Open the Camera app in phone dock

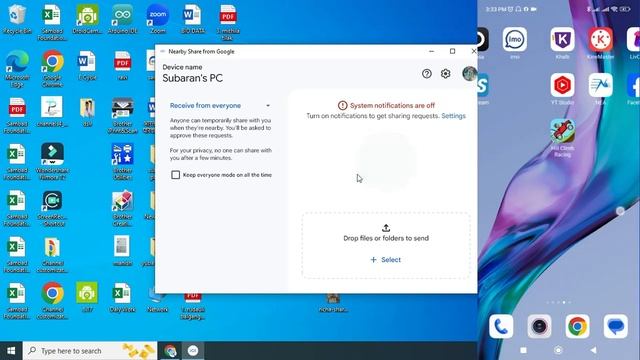pyautogui.click(x=539, y=327)
